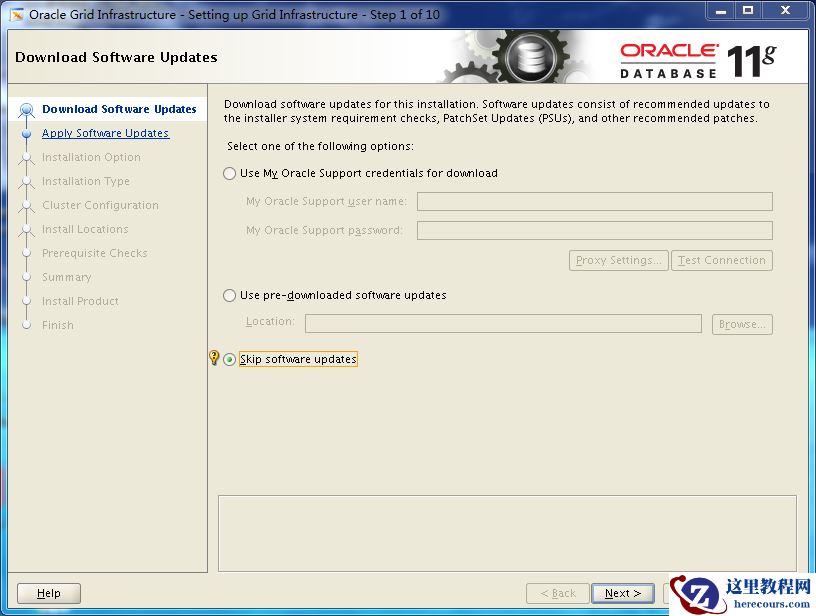Click Install Locations step in sidebar
The height and width of the screenshot is (616, 816).
[85, 229]
